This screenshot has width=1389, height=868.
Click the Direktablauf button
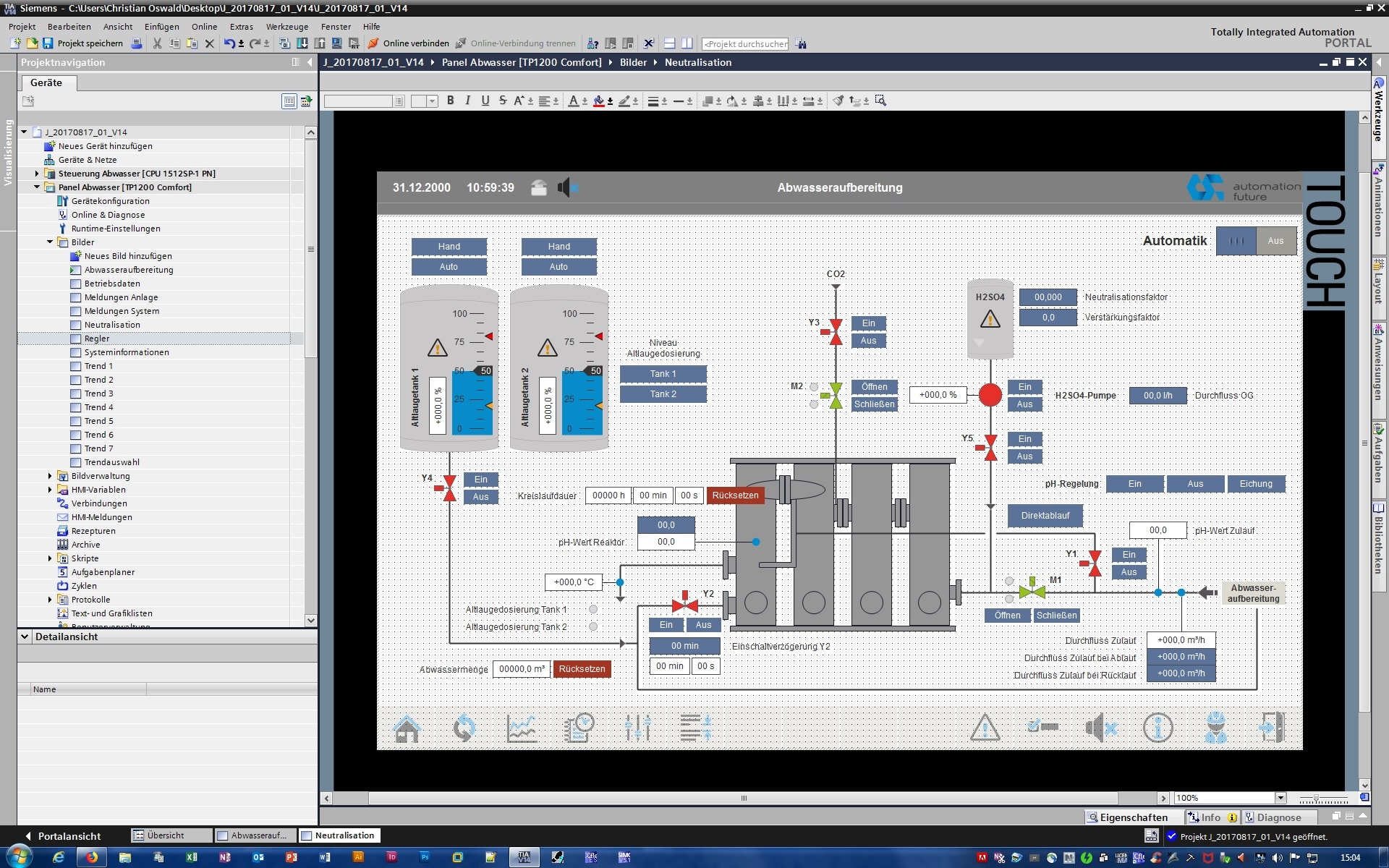[x=1045, y=516]
